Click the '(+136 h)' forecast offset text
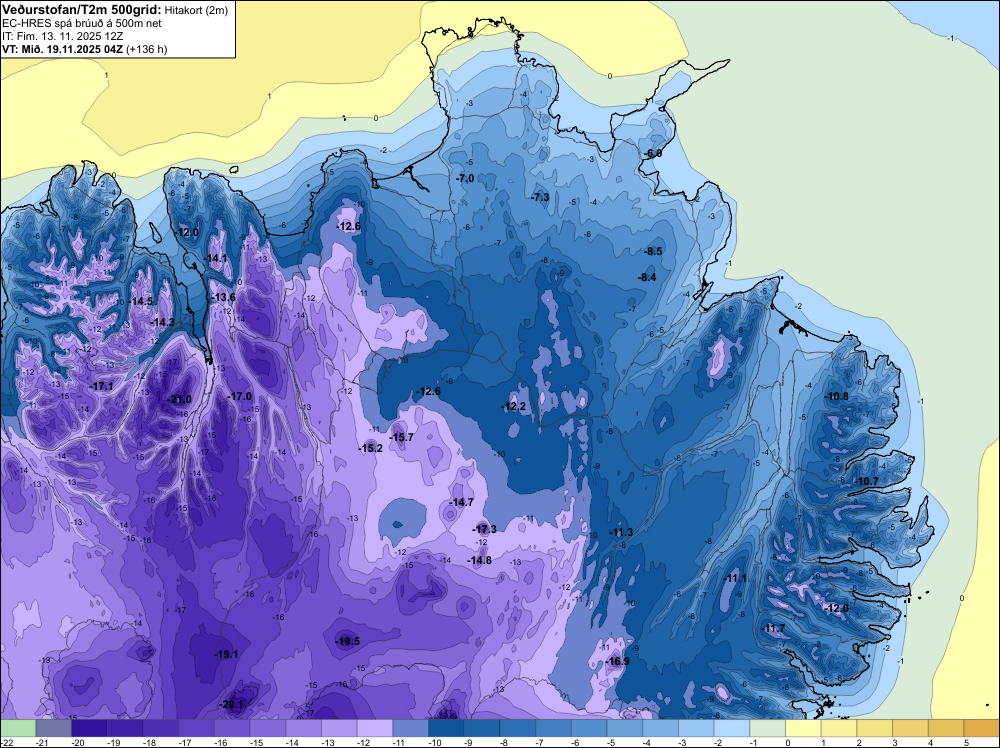Viewport: 1000px width, 748px height. [x=147, y=49]
